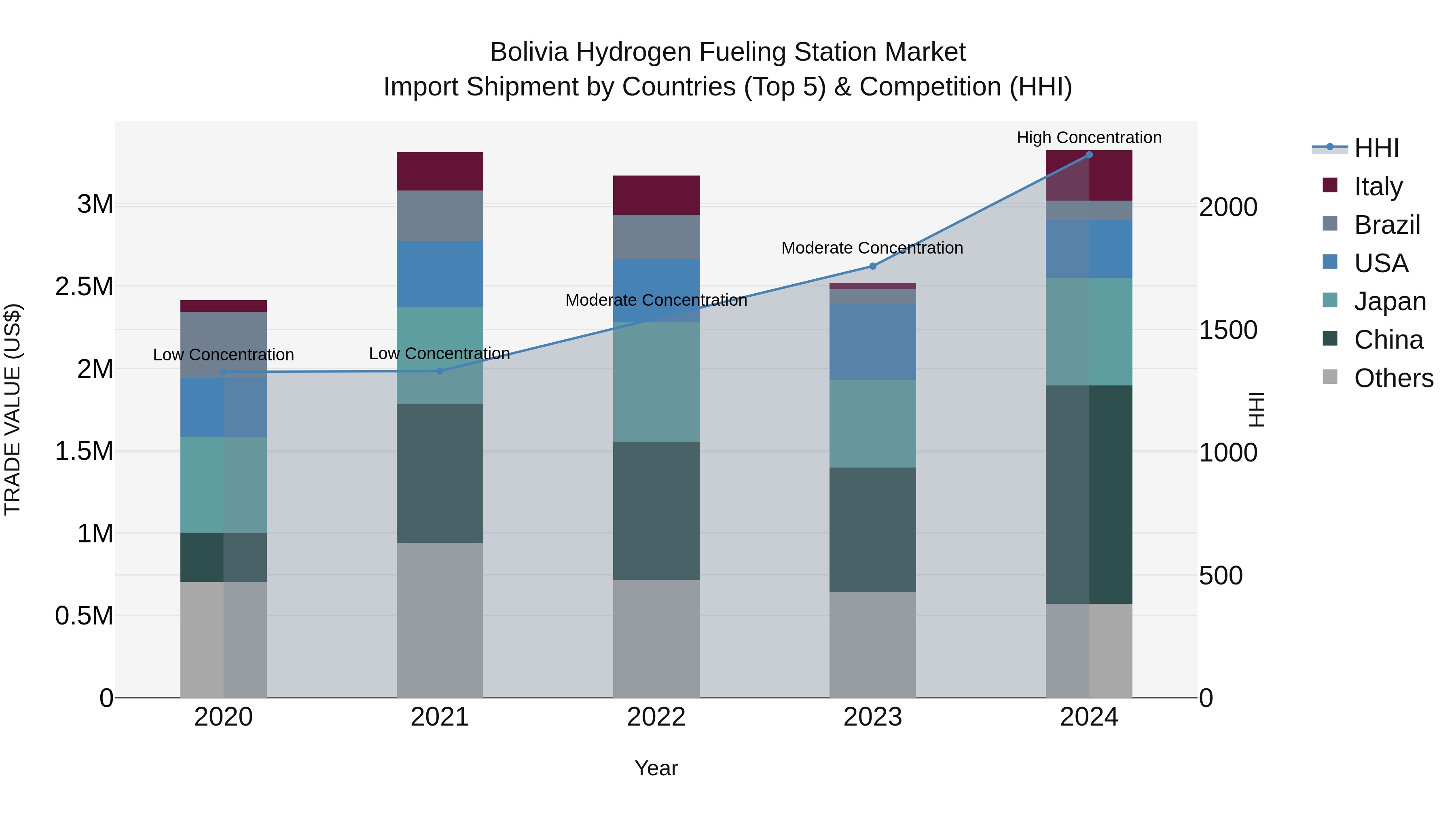Toggle the Japan legend entry
This screenshot has width=1456, height=819.
[x=1374, y=301]
